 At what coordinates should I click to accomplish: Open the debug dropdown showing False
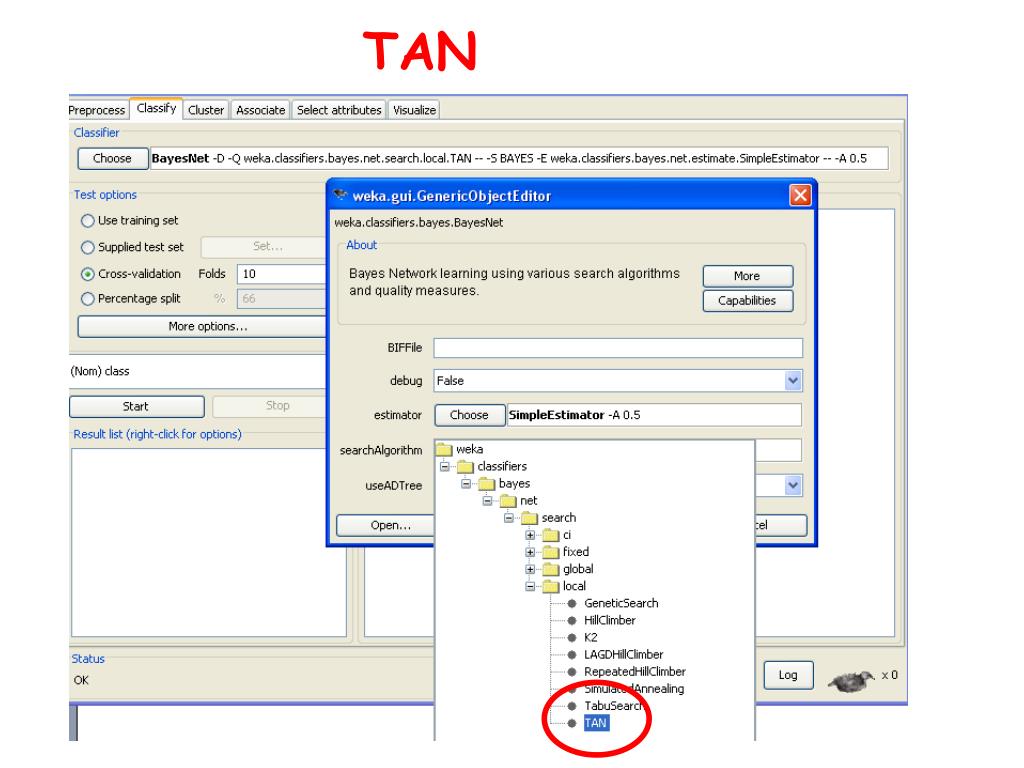coord(618,381)
